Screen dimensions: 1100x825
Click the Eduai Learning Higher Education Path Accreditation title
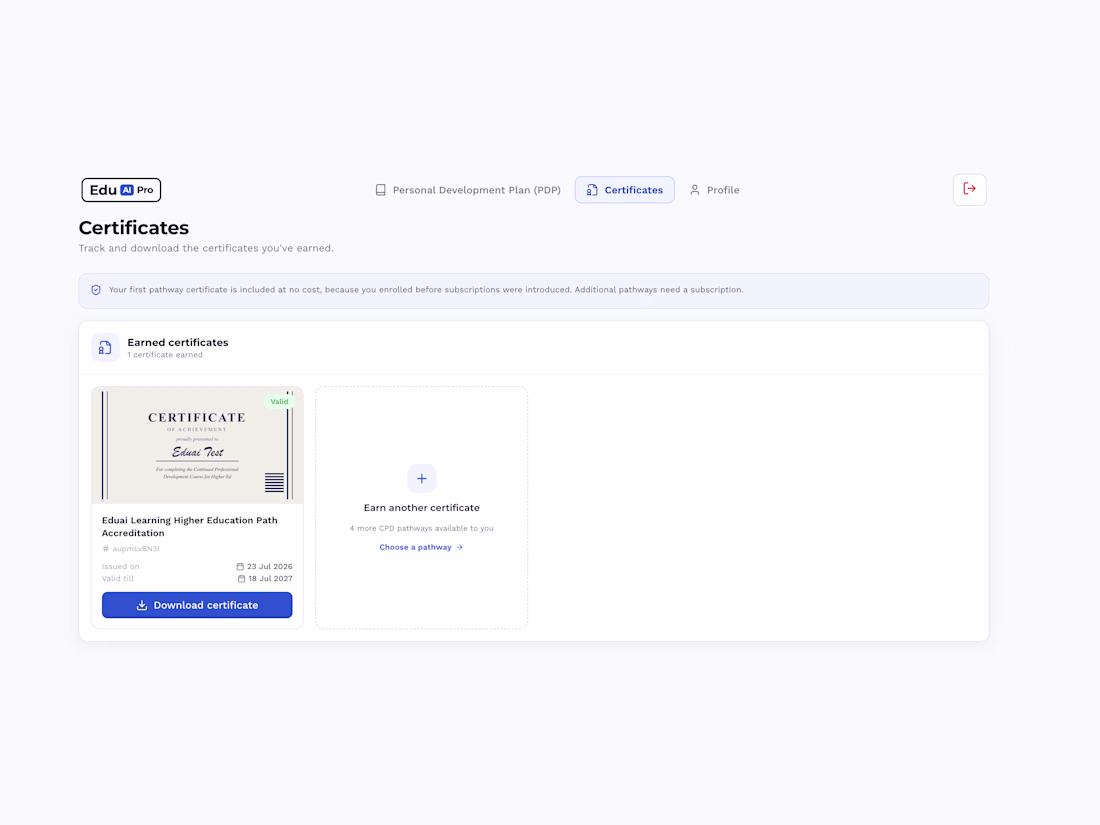tap(189, 526)
